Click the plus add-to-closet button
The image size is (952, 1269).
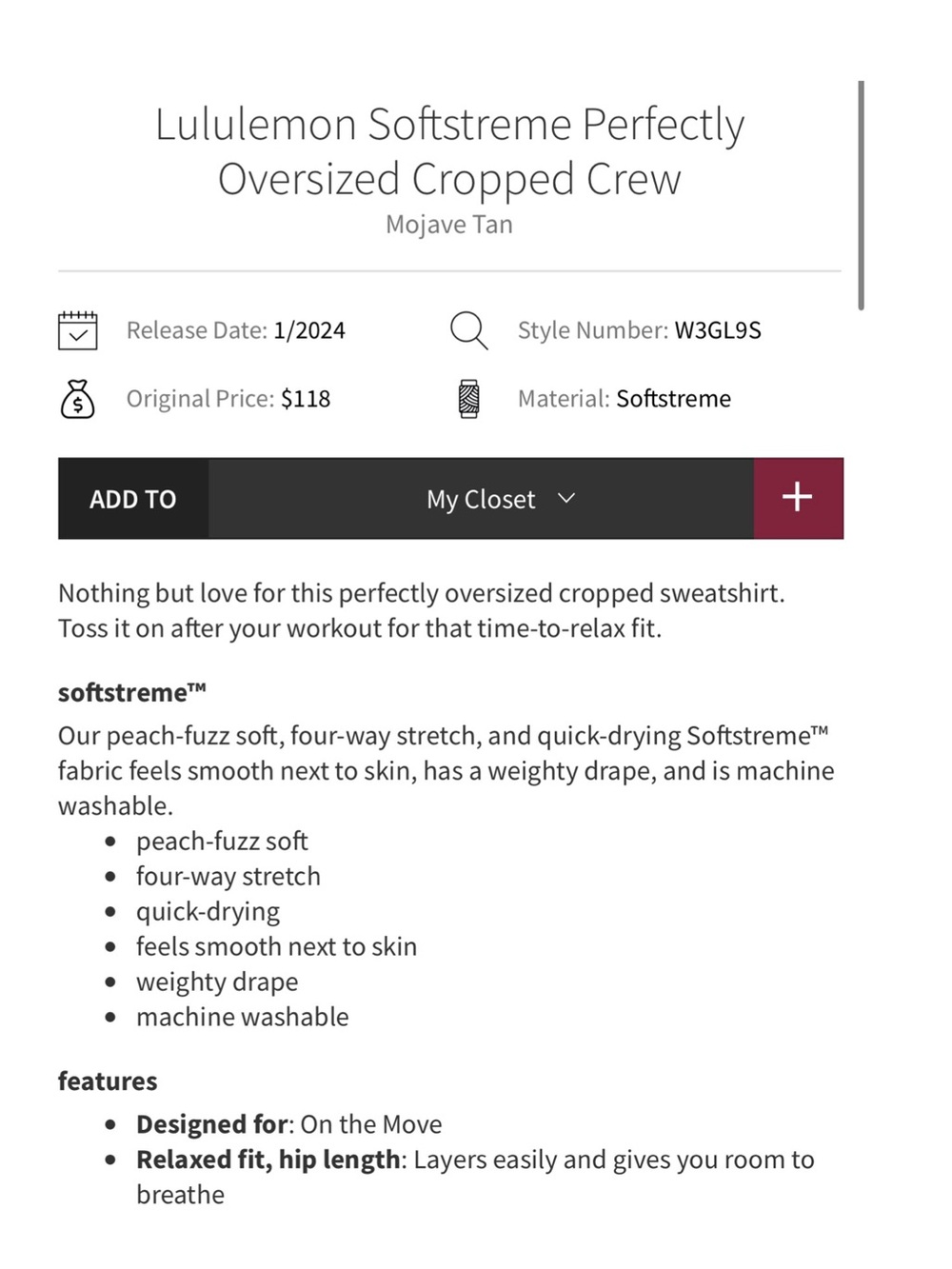click(798, 498)
